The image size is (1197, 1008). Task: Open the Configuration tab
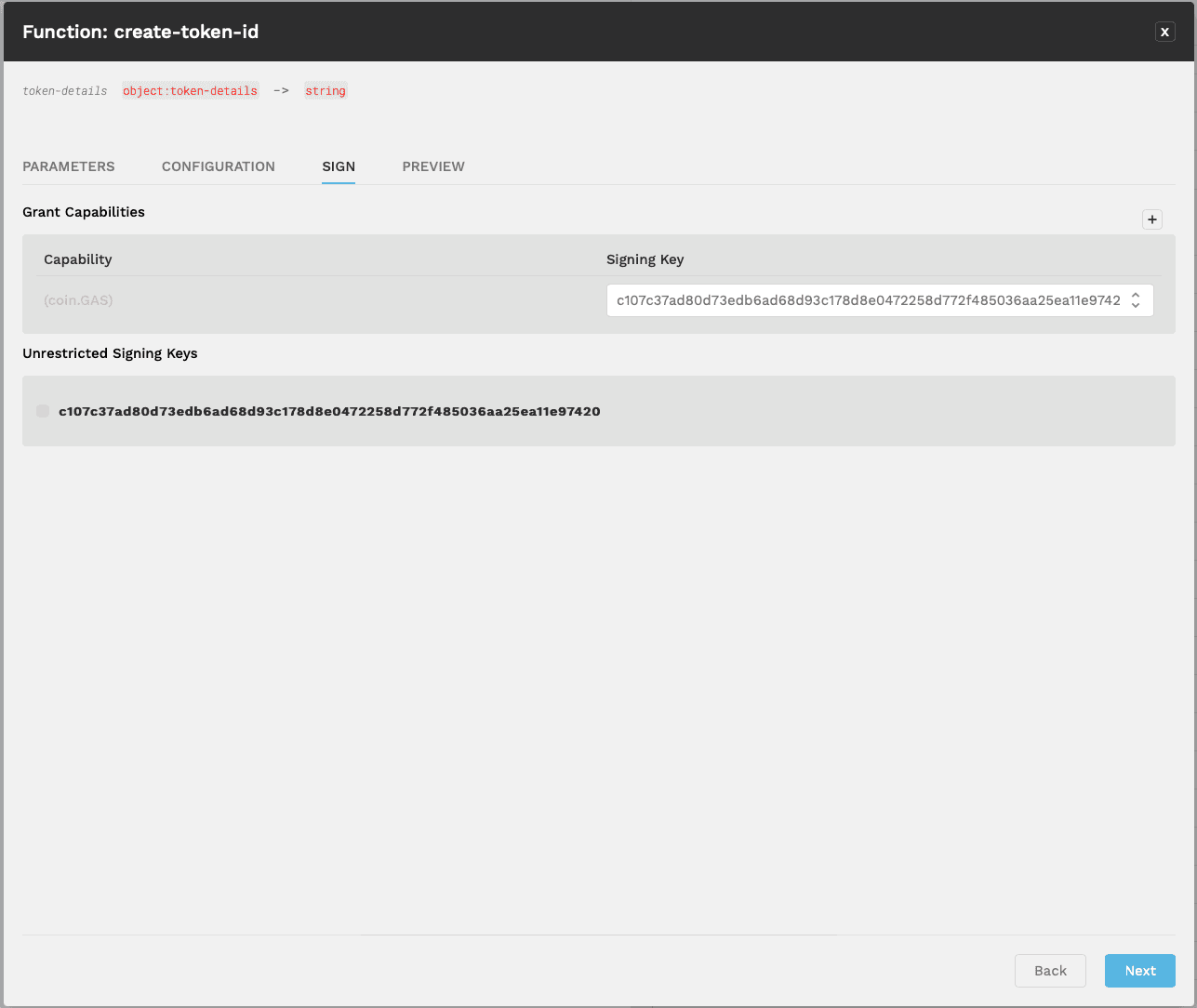tap(219, 166)
